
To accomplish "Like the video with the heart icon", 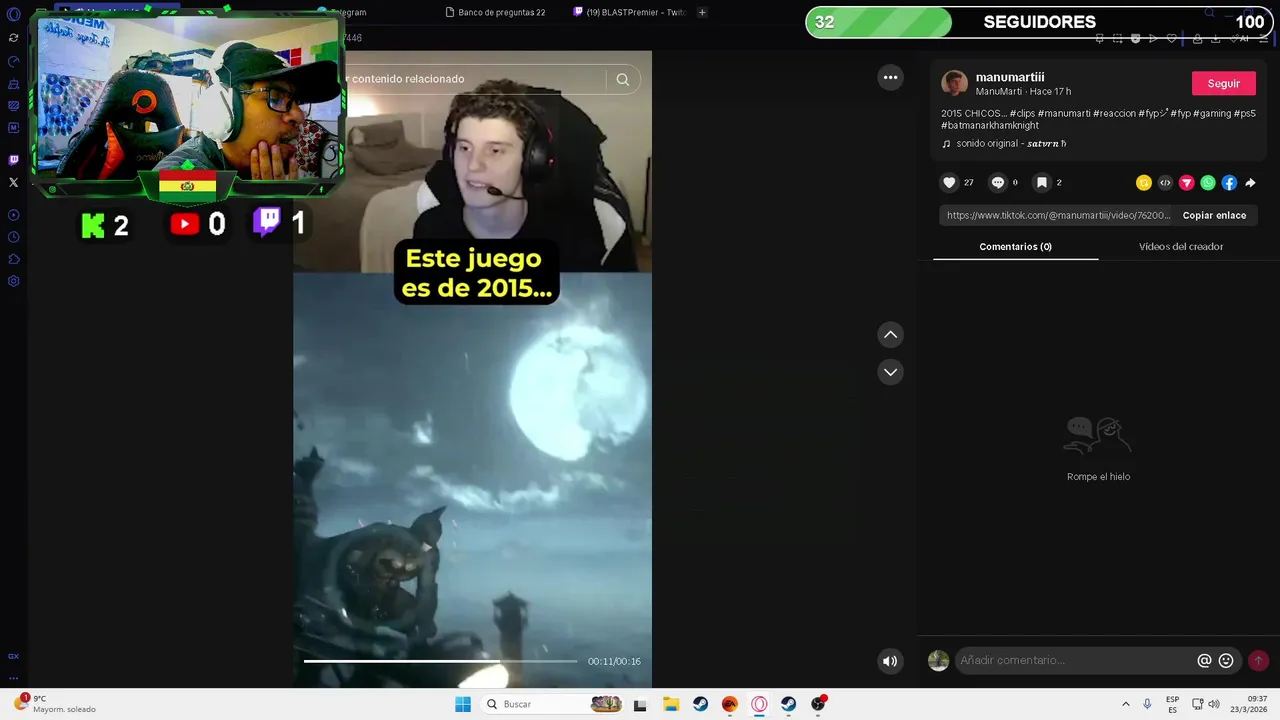I will (x=949, y=183).
